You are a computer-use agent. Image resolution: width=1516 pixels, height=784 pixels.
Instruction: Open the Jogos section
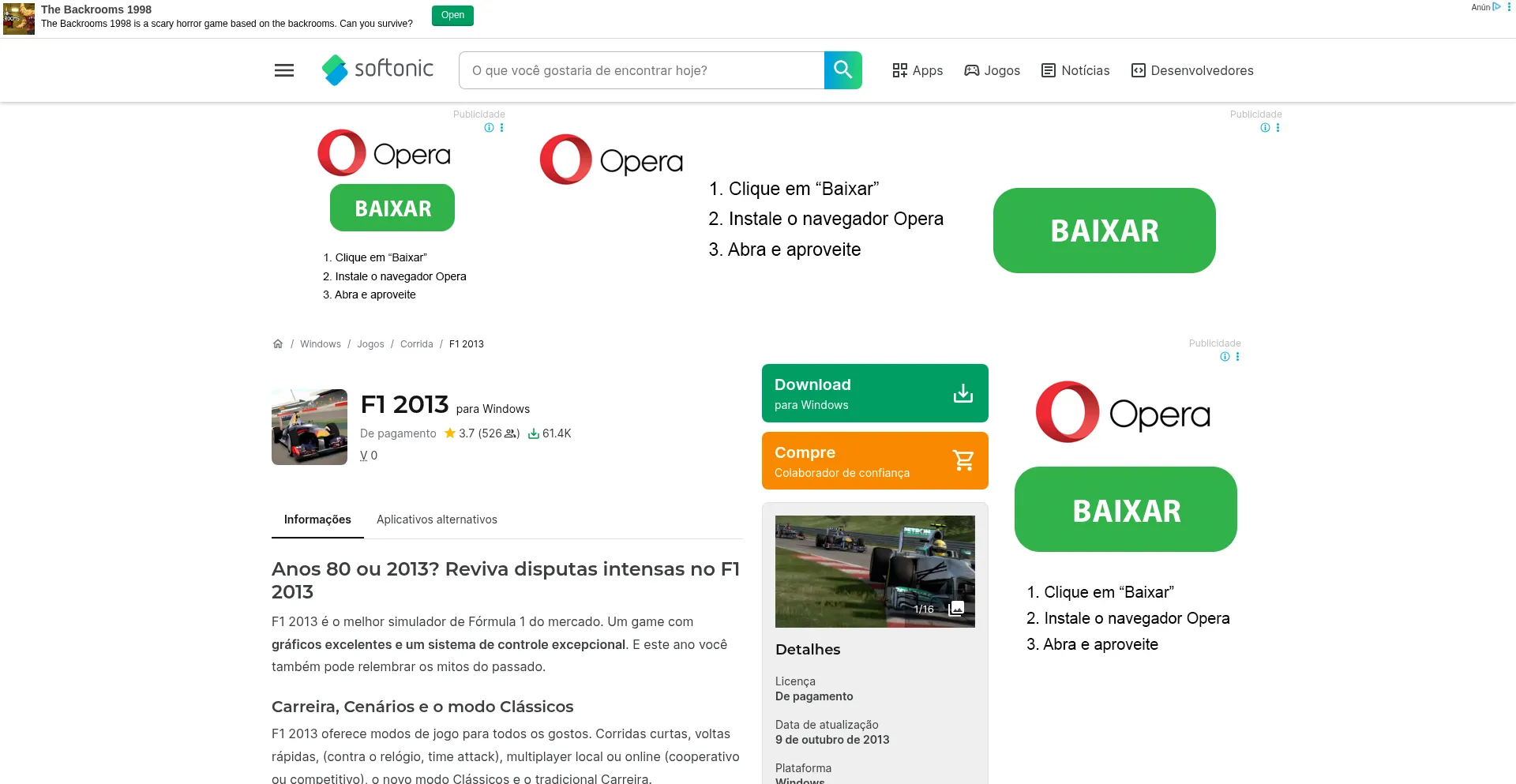tap(992, 70)
